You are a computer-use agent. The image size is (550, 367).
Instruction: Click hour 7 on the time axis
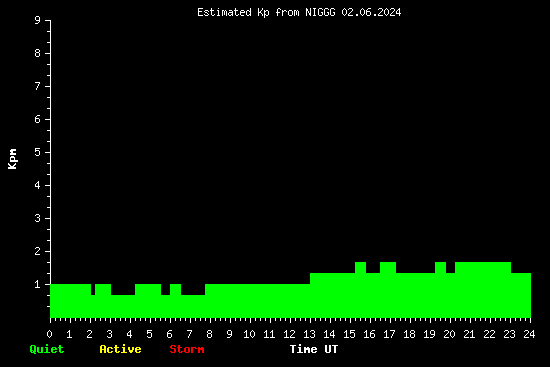click(189, 334)
